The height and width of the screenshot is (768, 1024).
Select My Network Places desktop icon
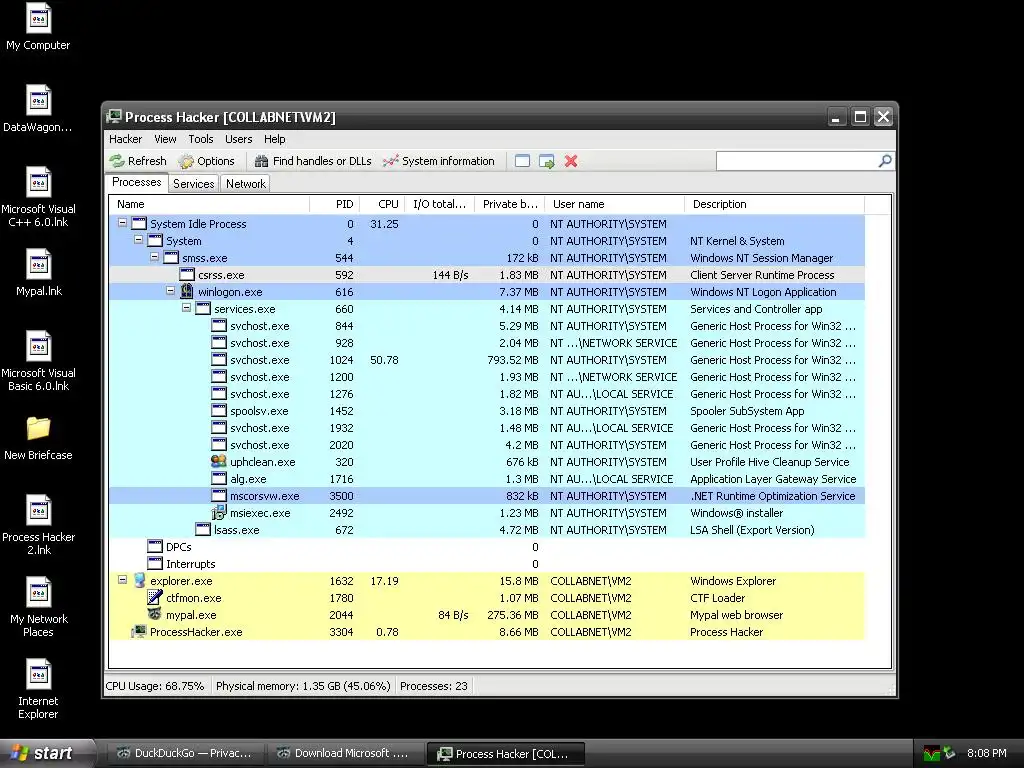39,607
